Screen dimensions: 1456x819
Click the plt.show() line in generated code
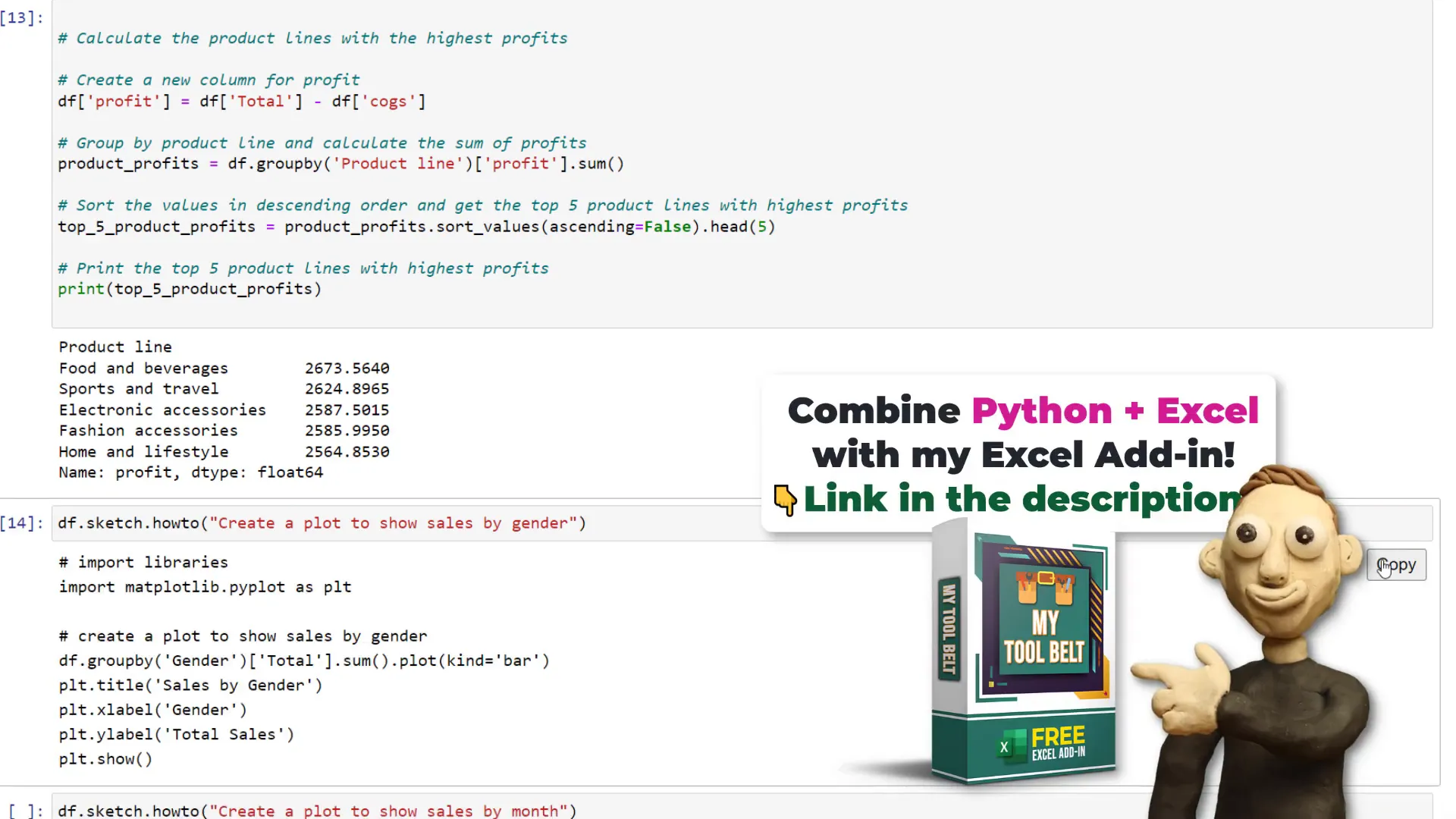(105, 759)
